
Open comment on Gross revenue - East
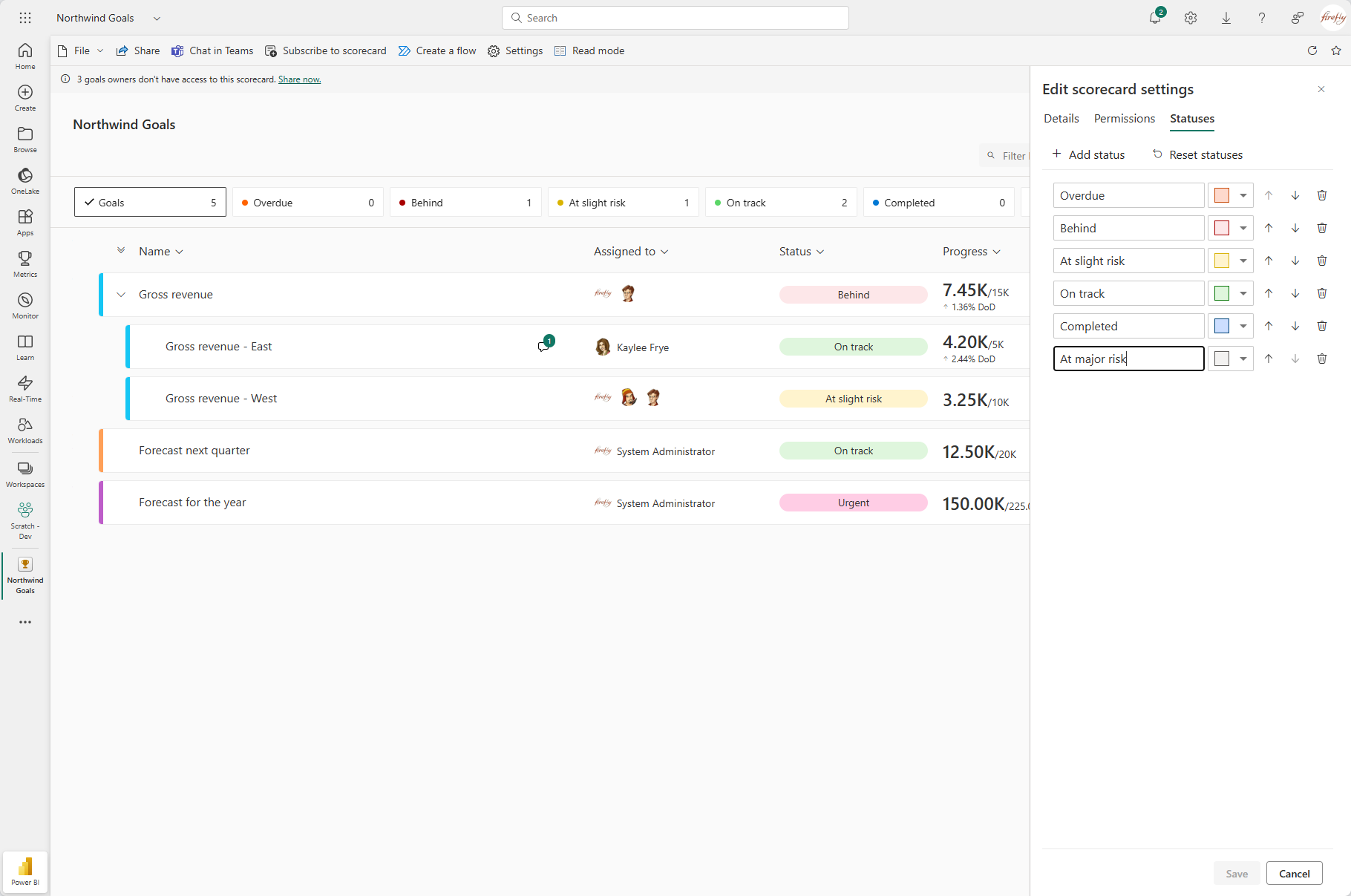[545, 345]
